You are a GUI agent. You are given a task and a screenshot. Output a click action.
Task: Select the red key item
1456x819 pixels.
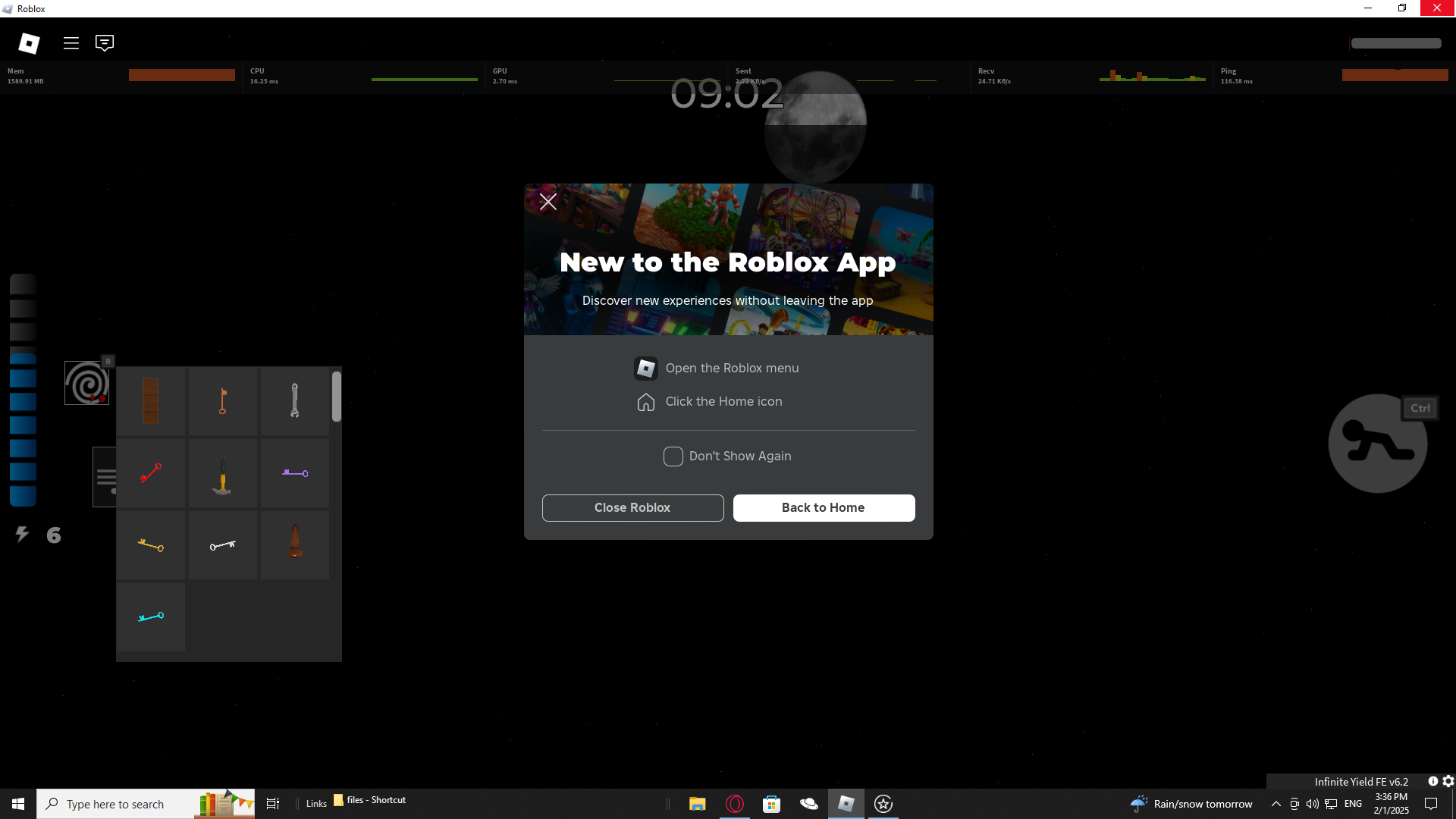tap(150, 473)
